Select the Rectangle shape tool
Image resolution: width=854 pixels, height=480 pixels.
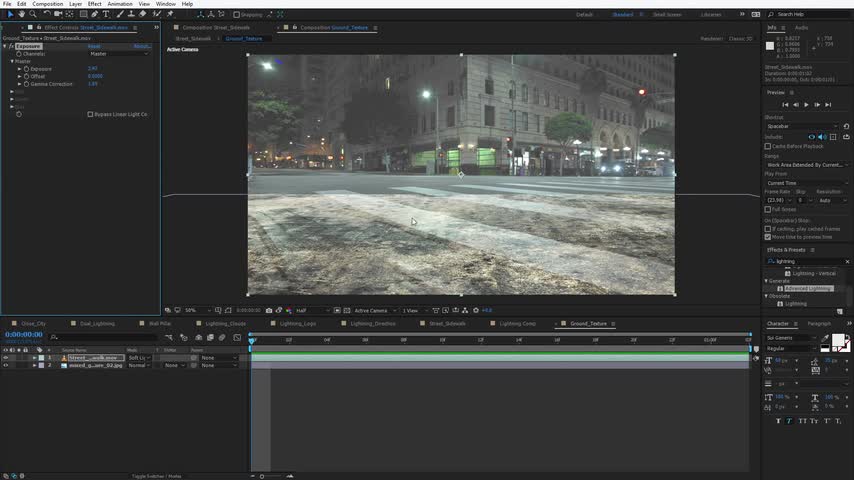point(82,14)
